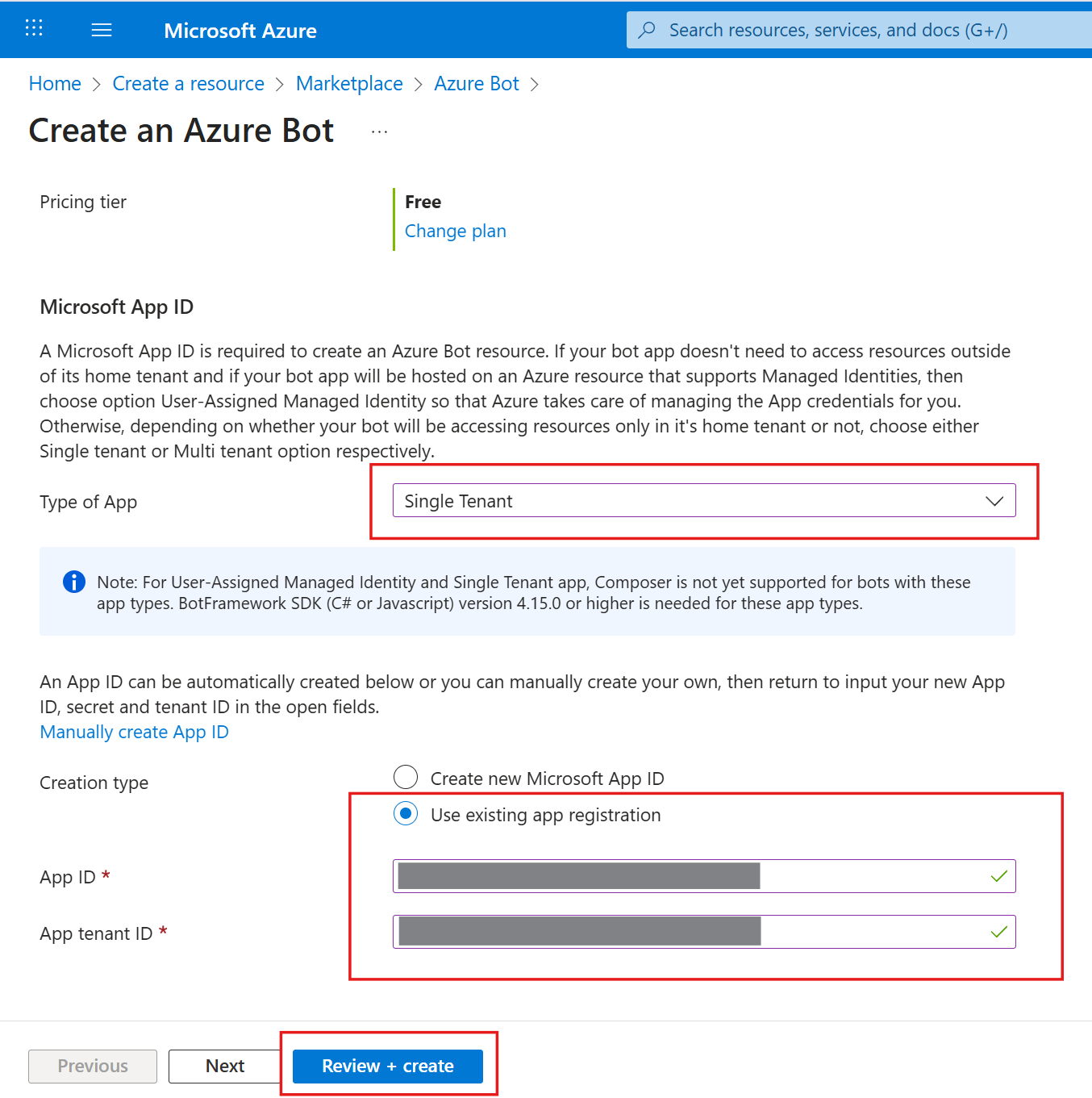The height and width of the screenshot is (1098, 1092).
Task: Open the hamburger navigation menu
Action: click(x=102, y=29)
